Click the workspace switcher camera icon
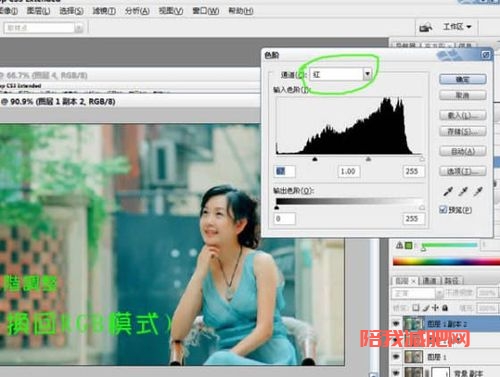500x377 pixels. pyautogui.click(x=426, y=27)
